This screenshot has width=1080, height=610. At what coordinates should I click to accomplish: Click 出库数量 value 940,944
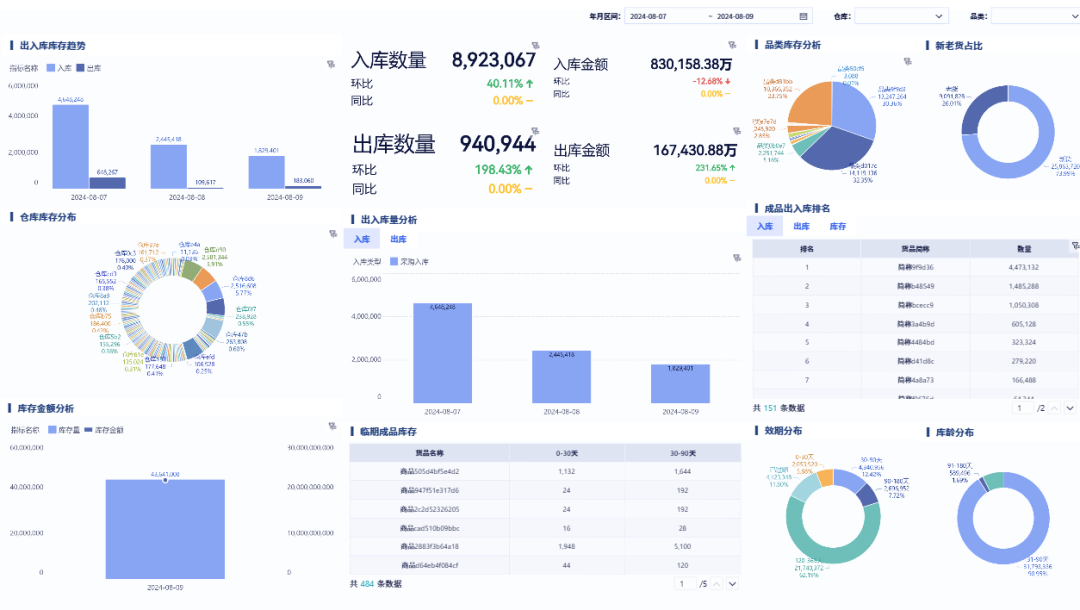pyautogui.click(x=498, y=144)
